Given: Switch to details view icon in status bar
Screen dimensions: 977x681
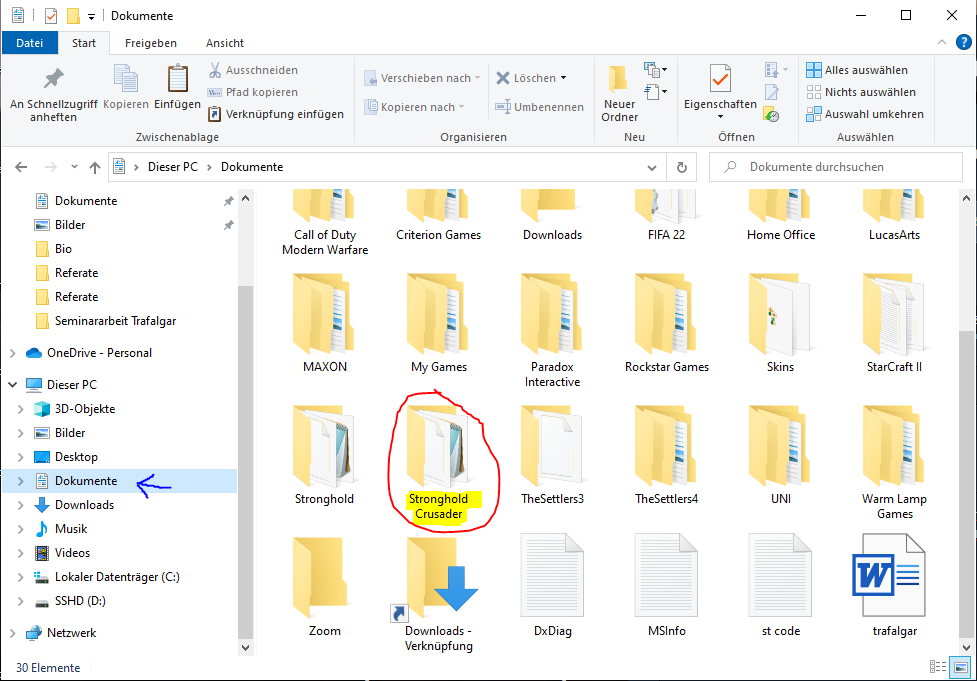Looking at the screenshot, I should (x=938, y=667).
